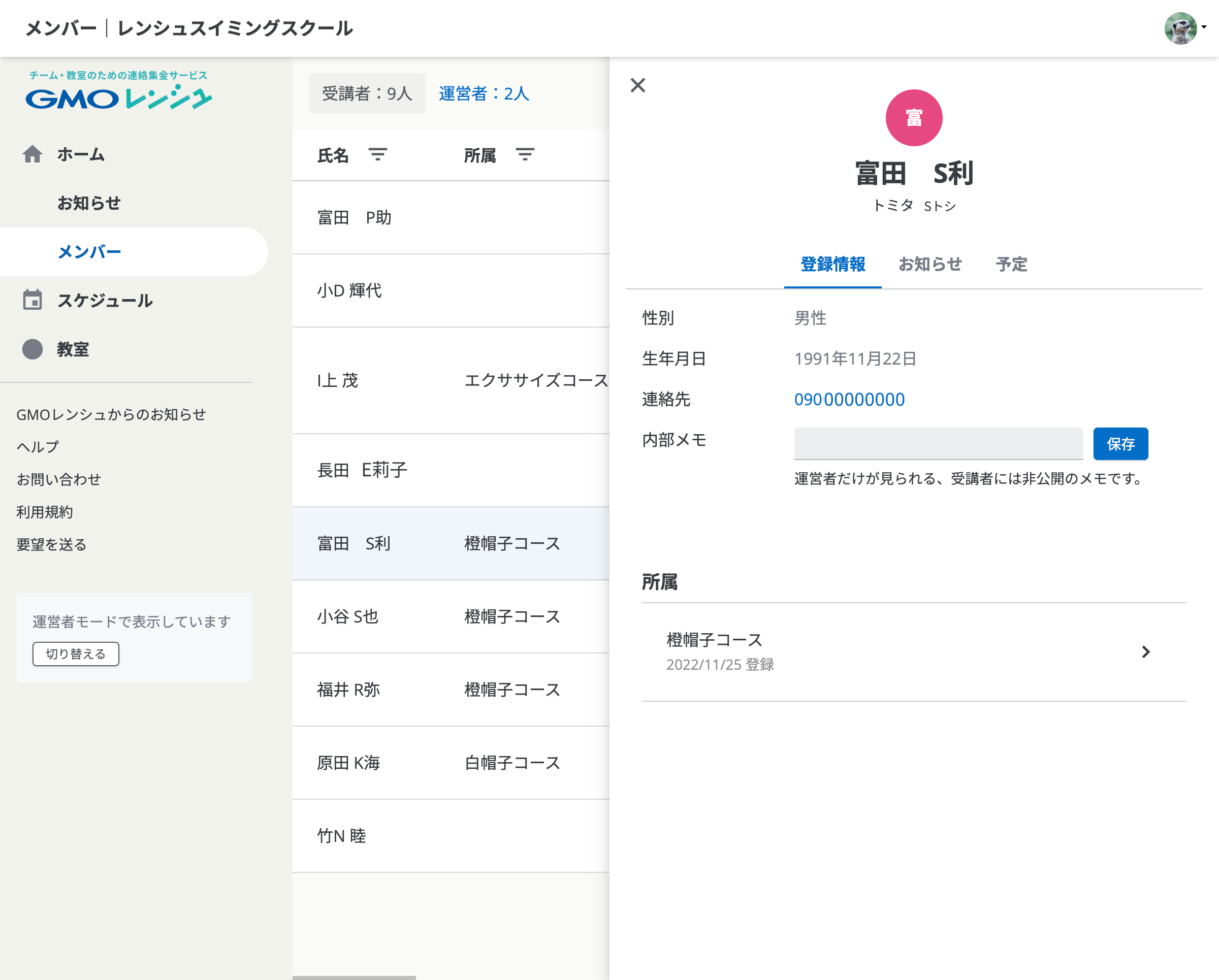
Task: Close the 富田 S利 detail panel
Action: [x=638, y=85]
